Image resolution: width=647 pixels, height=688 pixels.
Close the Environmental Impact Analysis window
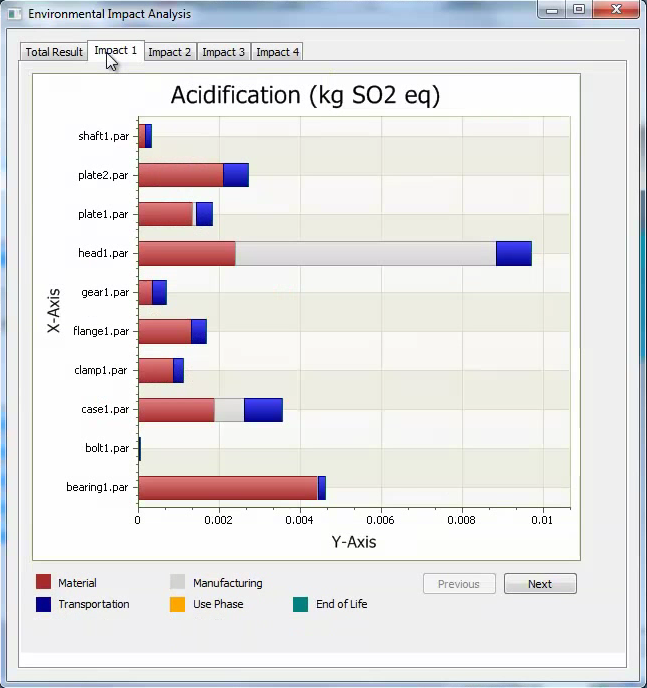(615, 10)
